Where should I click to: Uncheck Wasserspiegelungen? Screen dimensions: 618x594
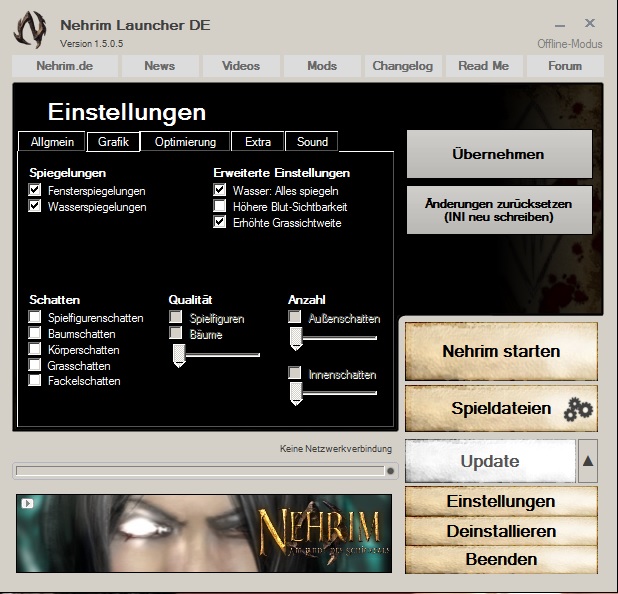[35, 206]
